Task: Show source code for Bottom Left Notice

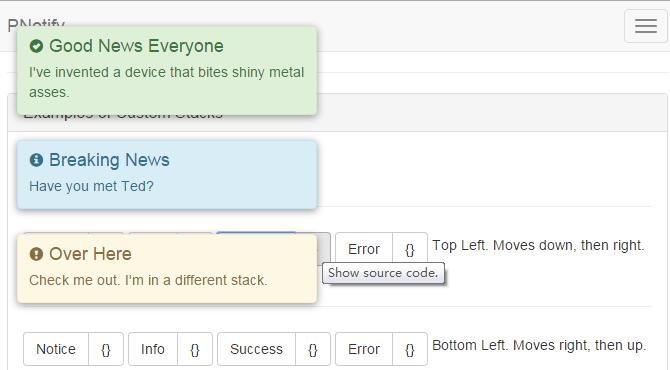Action: [x=106, y=349]
